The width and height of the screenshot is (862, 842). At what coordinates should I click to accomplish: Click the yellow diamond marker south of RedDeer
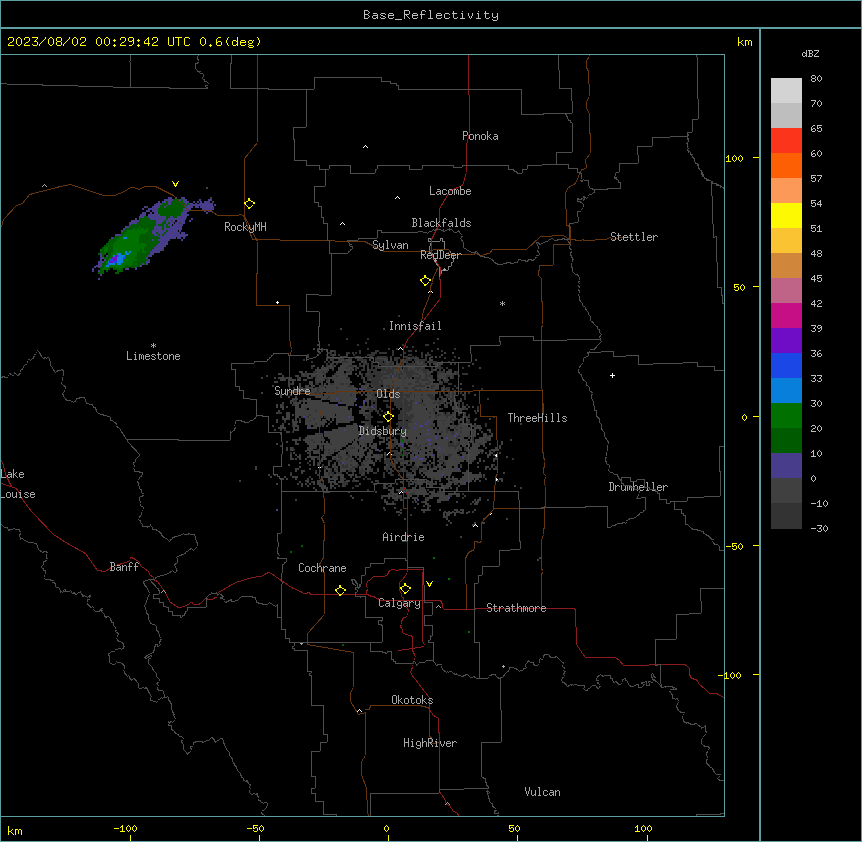(426, 281)
